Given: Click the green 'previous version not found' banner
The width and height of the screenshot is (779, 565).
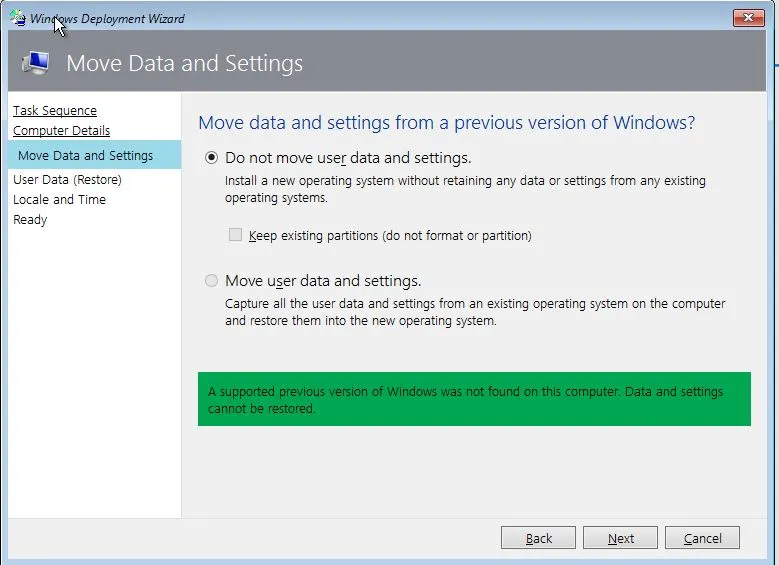Looking at the screenshot, I should coord(474,400).
